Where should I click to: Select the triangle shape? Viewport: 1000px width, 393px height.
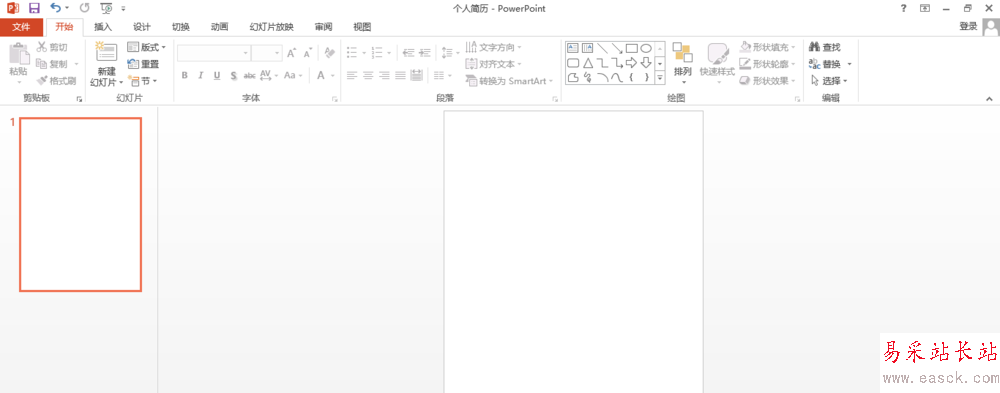(x=587, y=63)
